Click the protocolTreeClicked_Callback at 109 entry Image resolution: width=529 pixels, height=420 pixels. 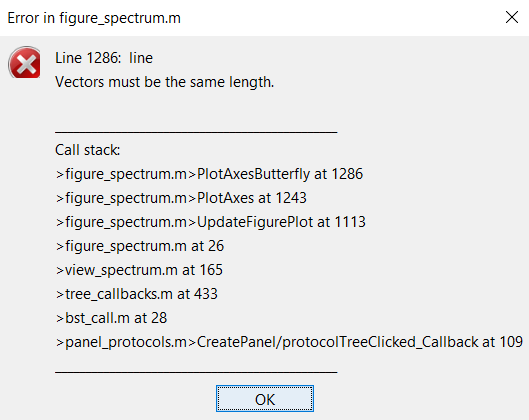click(x=289, y=342)
